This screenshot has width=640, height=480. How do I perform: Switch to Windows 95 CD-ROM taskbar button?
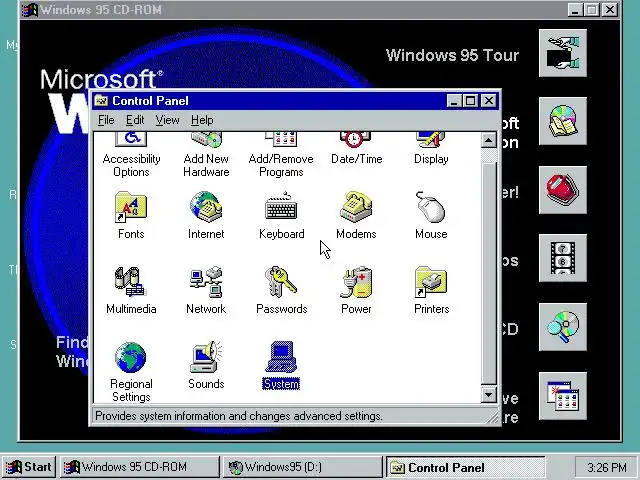[x=140, y=467]
